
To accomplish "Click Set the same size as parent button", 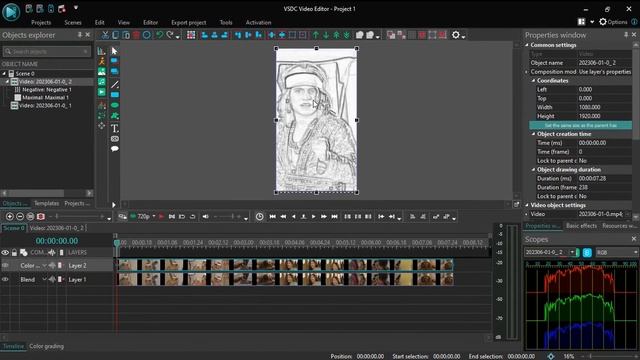I will pos(580,125).
